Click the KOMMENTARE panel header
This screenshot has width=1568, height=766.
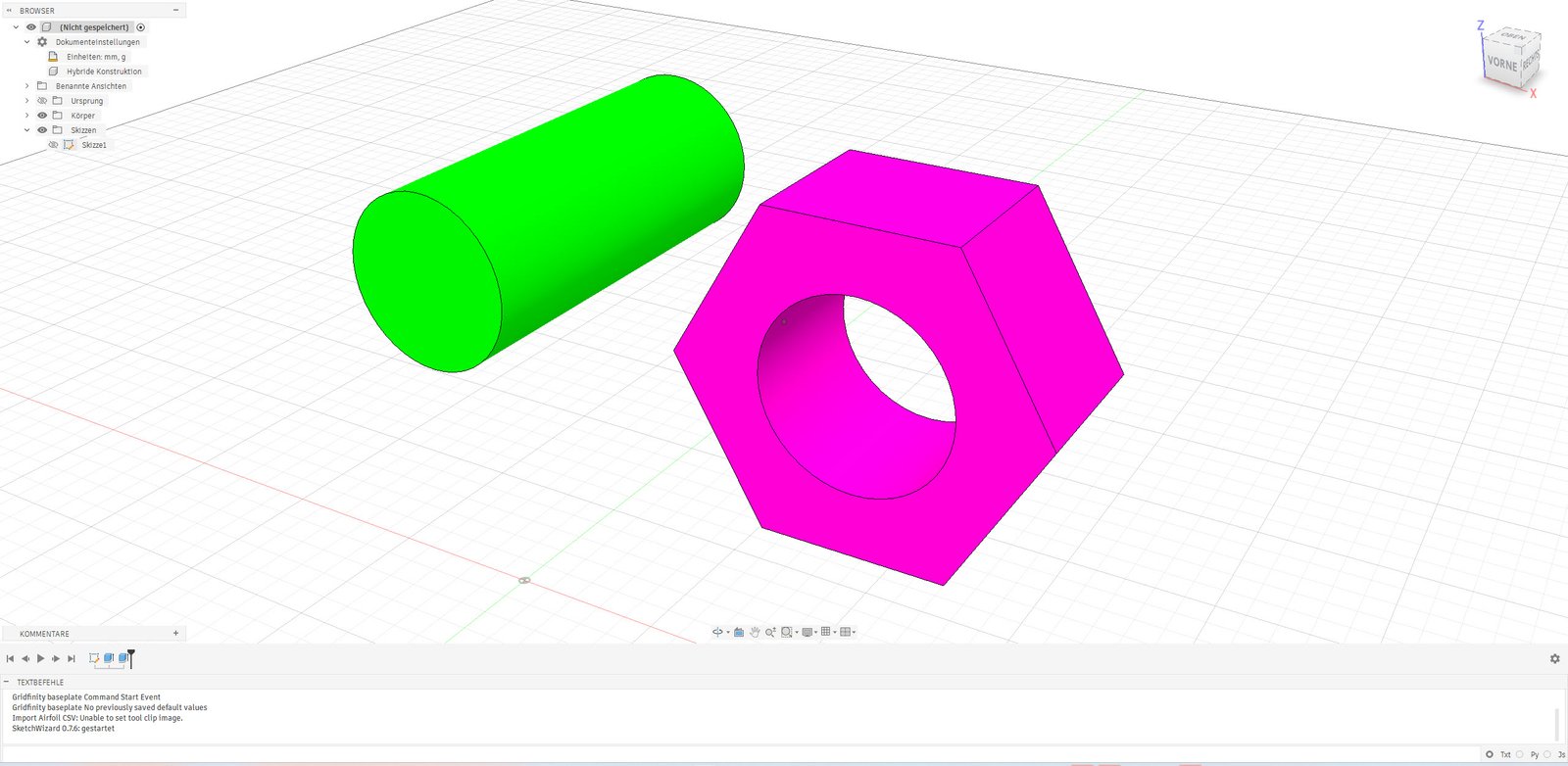coord(93,633)
